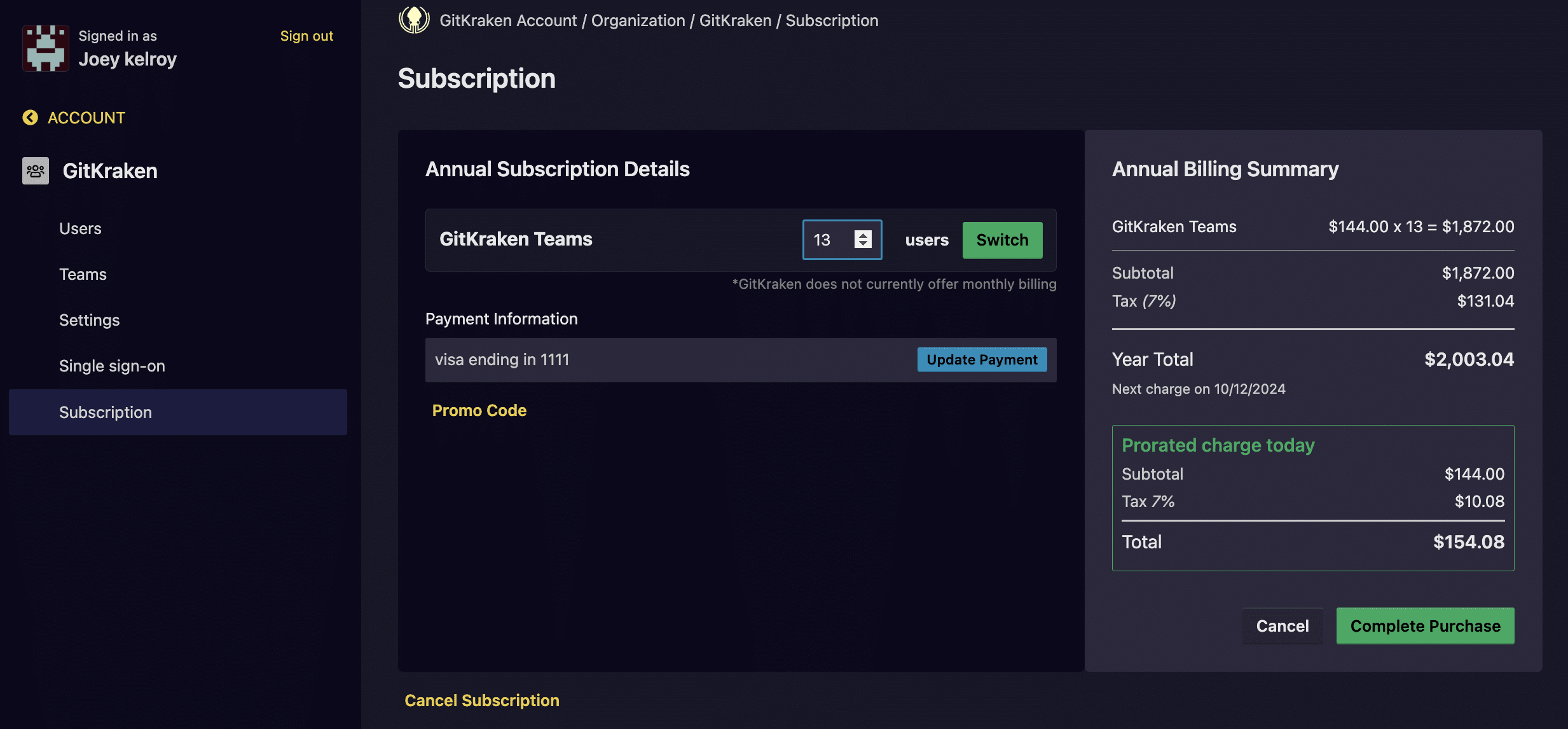The image size is (1568, 729).
Task: Go to the Settings sidebar item
Action: coord(89,320)
